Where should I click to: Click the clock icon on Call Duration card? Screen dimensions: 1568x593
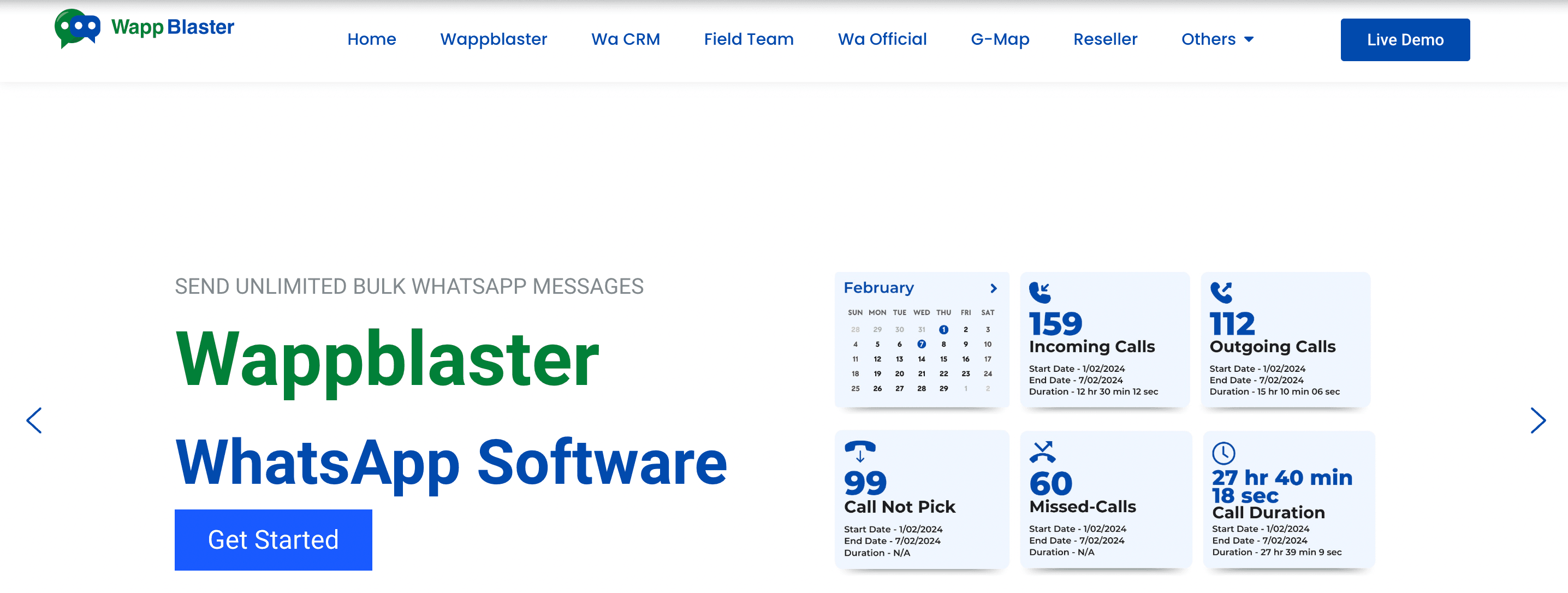(x=1223, y=453)
